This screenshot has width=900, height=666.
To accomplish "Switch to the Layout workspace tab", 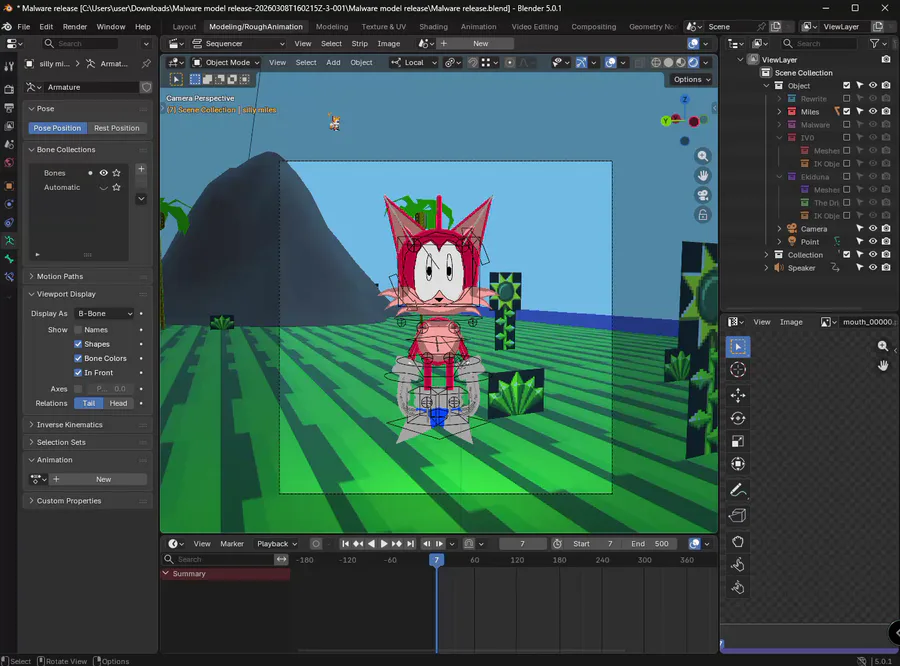I will click(184, 26).
